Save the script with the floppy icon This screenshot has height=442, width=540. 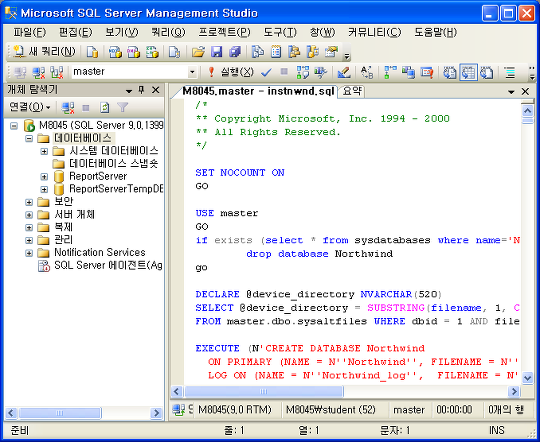216,52
